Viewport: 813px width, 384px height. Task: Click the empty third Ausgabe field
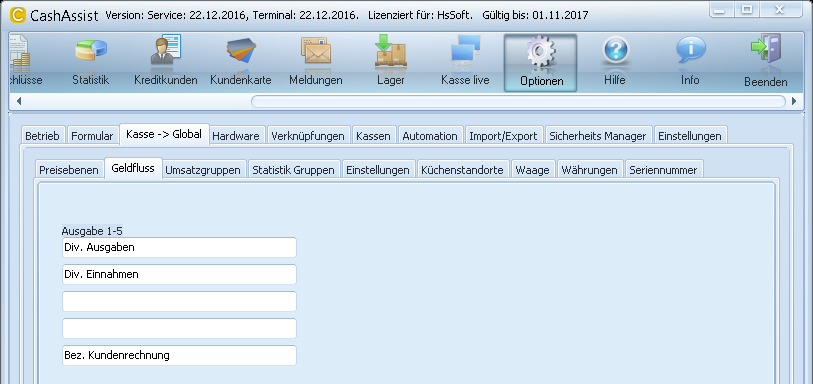(179, 302)
